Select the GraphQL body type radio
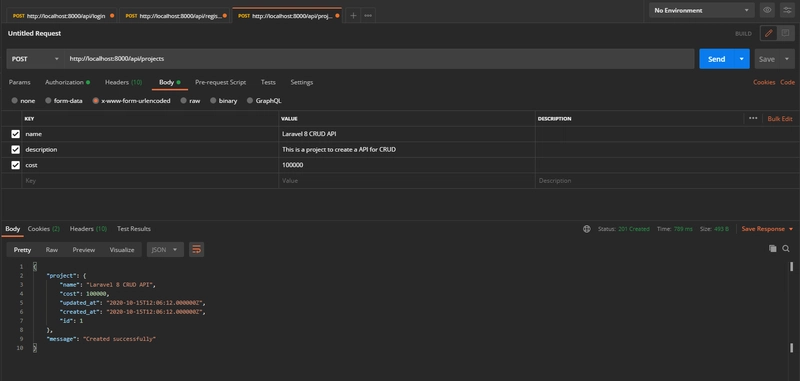 (x=250, y=101)
